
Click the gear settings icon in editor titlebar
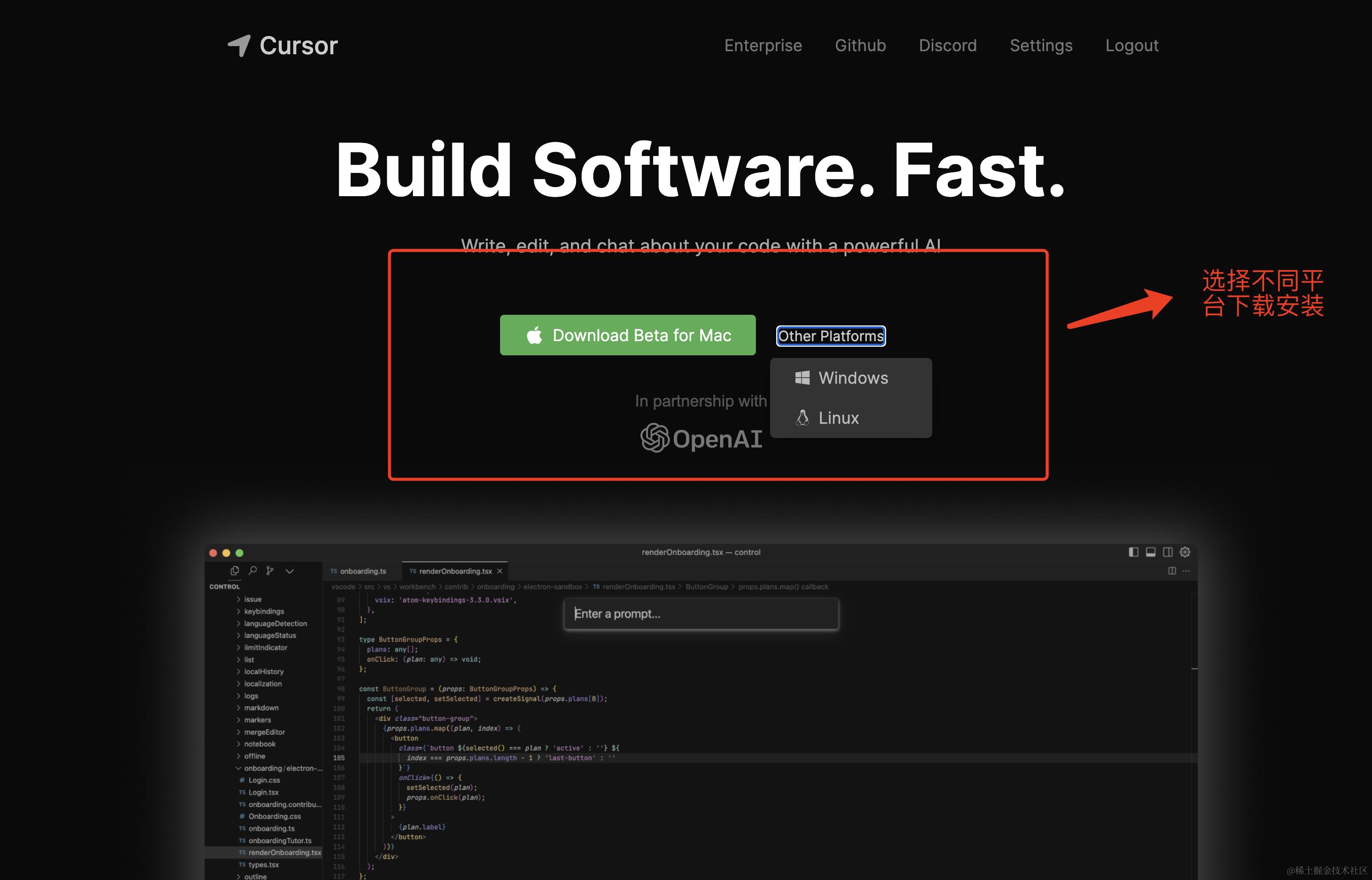(1185, 552)
